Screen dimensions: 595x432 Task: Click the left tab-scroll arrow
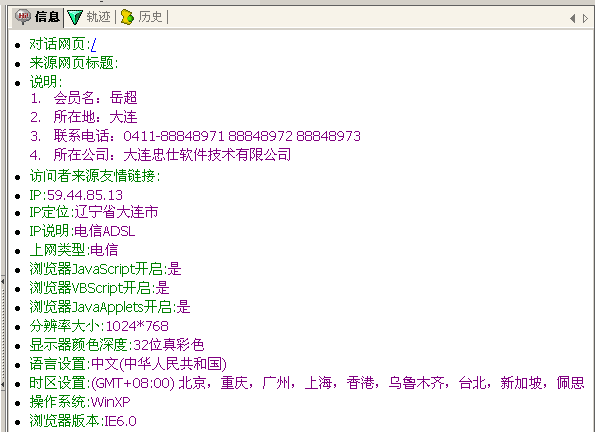pos(573,18)
